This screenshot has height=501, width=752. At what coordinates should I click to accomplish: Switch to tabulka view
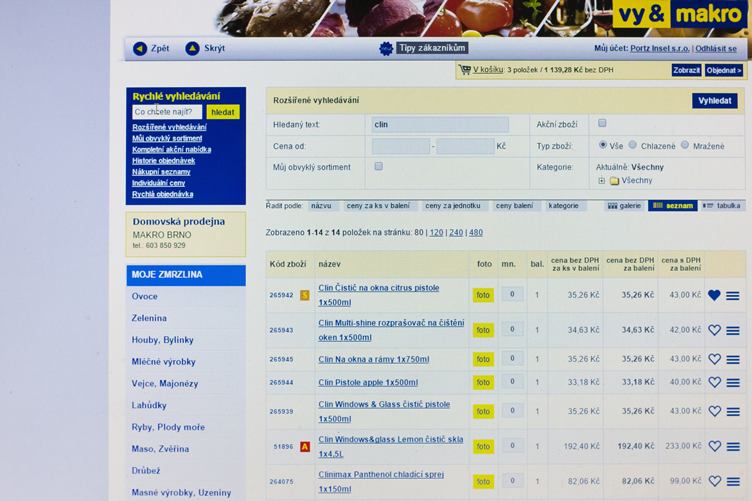[x=721, y=206]
